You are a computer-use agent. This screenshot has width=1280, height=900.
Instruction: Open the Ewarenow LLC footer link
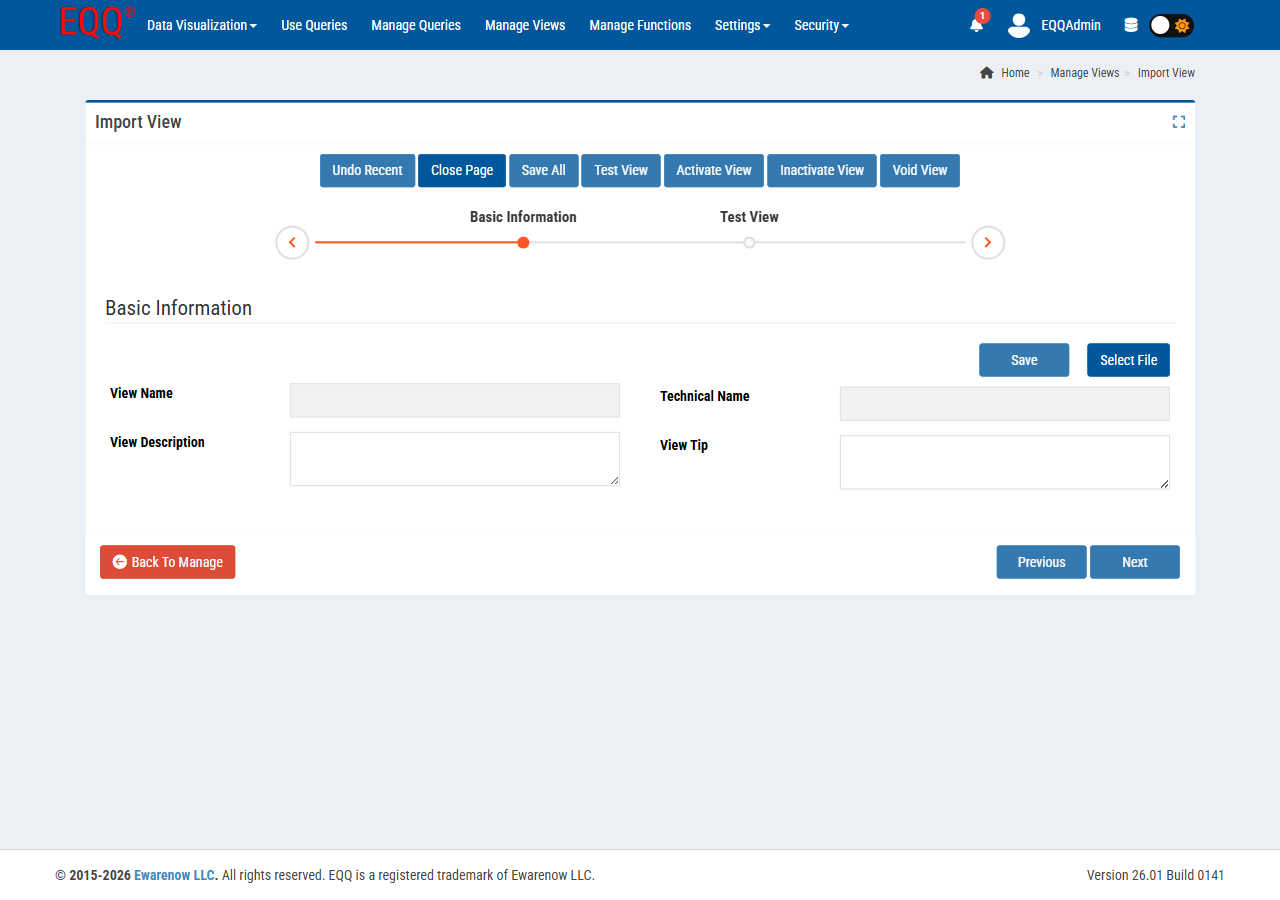coord(174,875)
